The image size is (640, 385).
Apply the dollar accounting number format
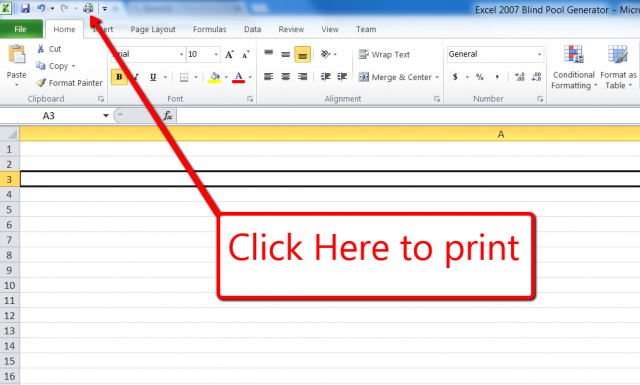coord(455,77)
